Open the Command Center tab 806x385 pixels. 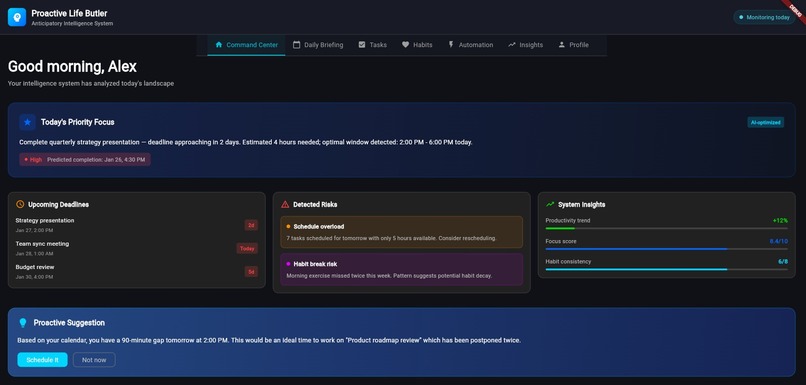click(246, 45)
